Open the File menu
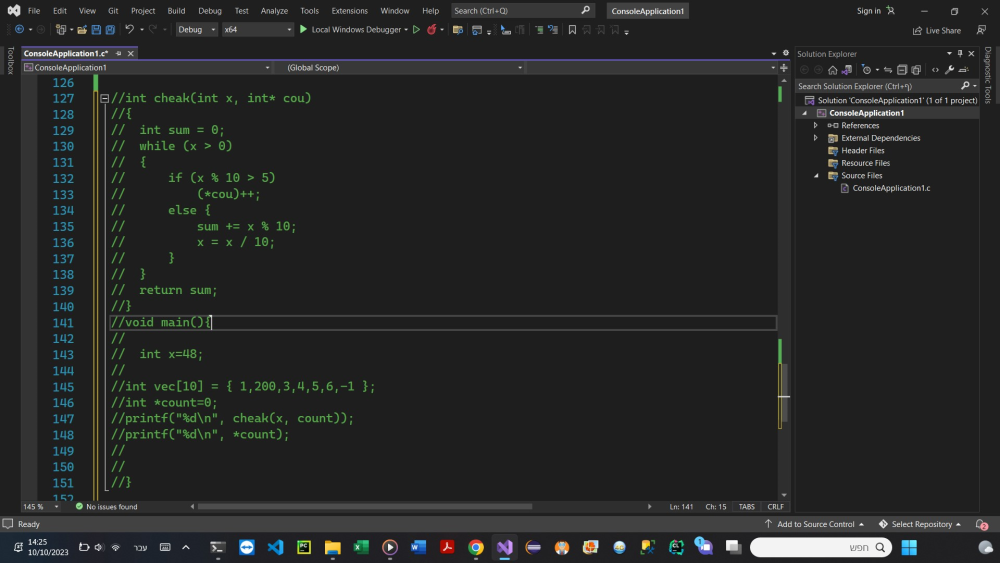1000x563 pixels. (x=34, y=11)
